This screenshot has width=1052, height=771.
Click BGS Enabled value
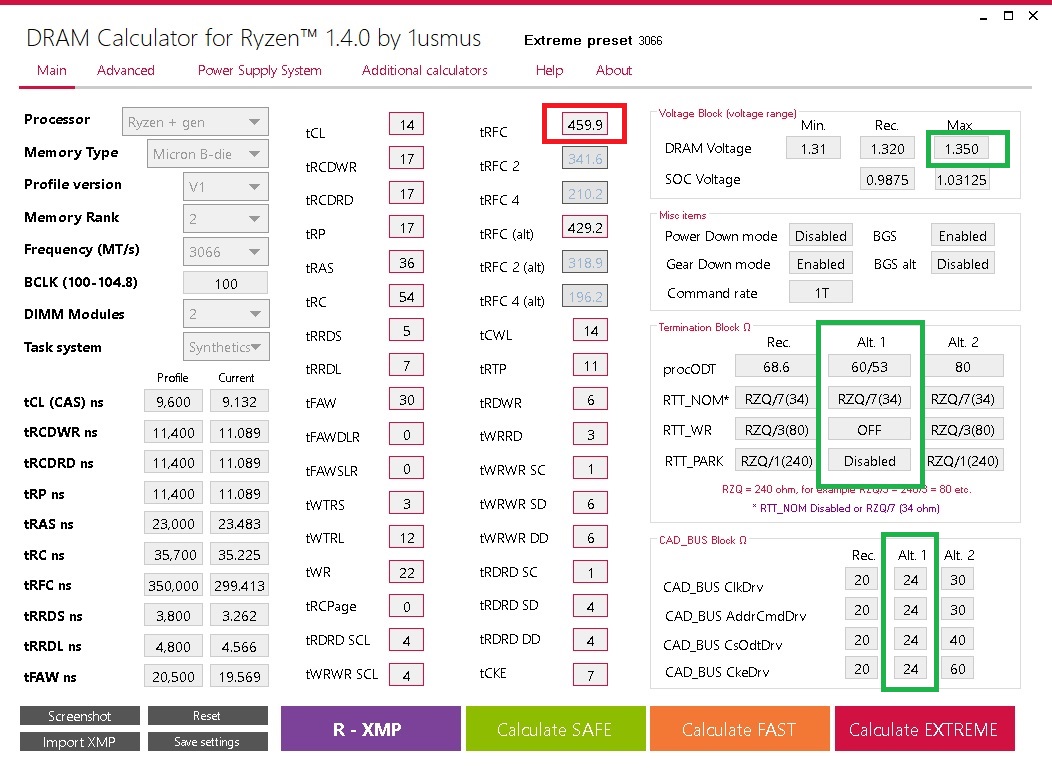tap(963, 236)
